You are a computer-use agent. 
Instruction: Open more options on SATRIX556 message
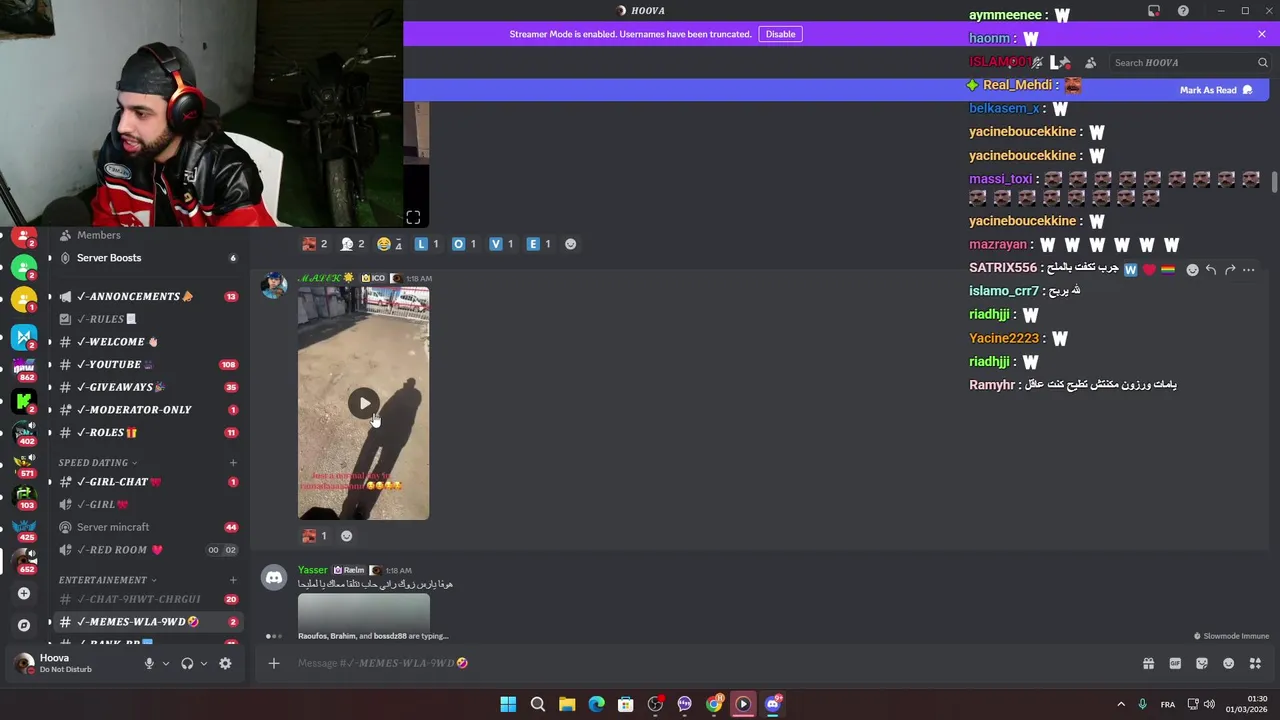(1249, 270)
